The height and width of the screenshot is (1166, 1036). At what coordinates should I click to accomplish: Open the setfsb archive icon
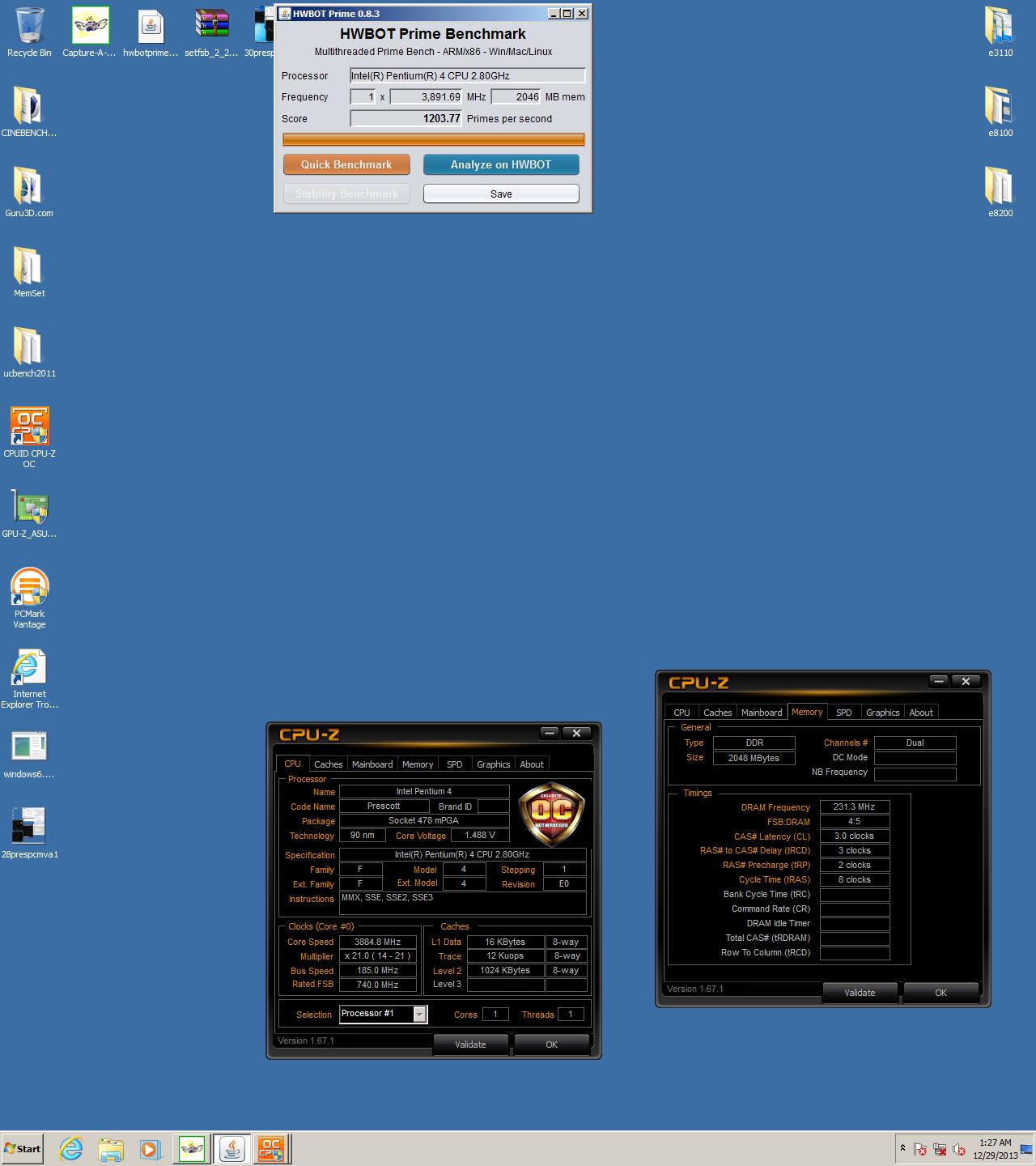click(211, 32)
